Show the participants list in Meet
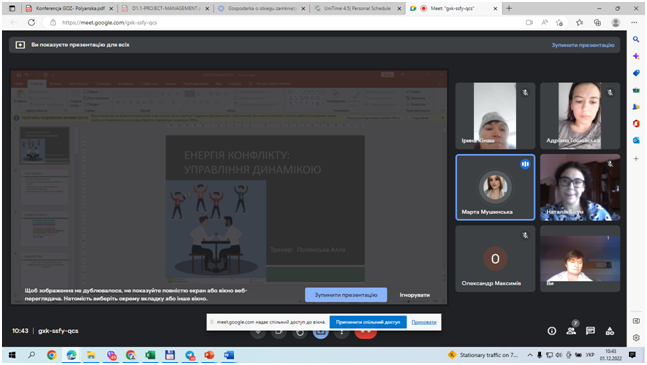The height and width of the screenshot is (365, 647). (571, 331)
